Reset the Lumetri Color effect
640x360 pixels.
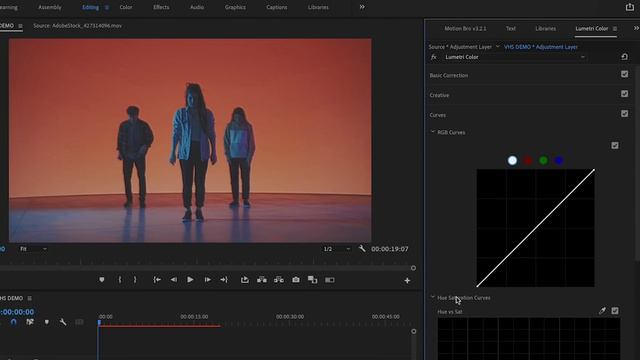(x=624, y=57)
